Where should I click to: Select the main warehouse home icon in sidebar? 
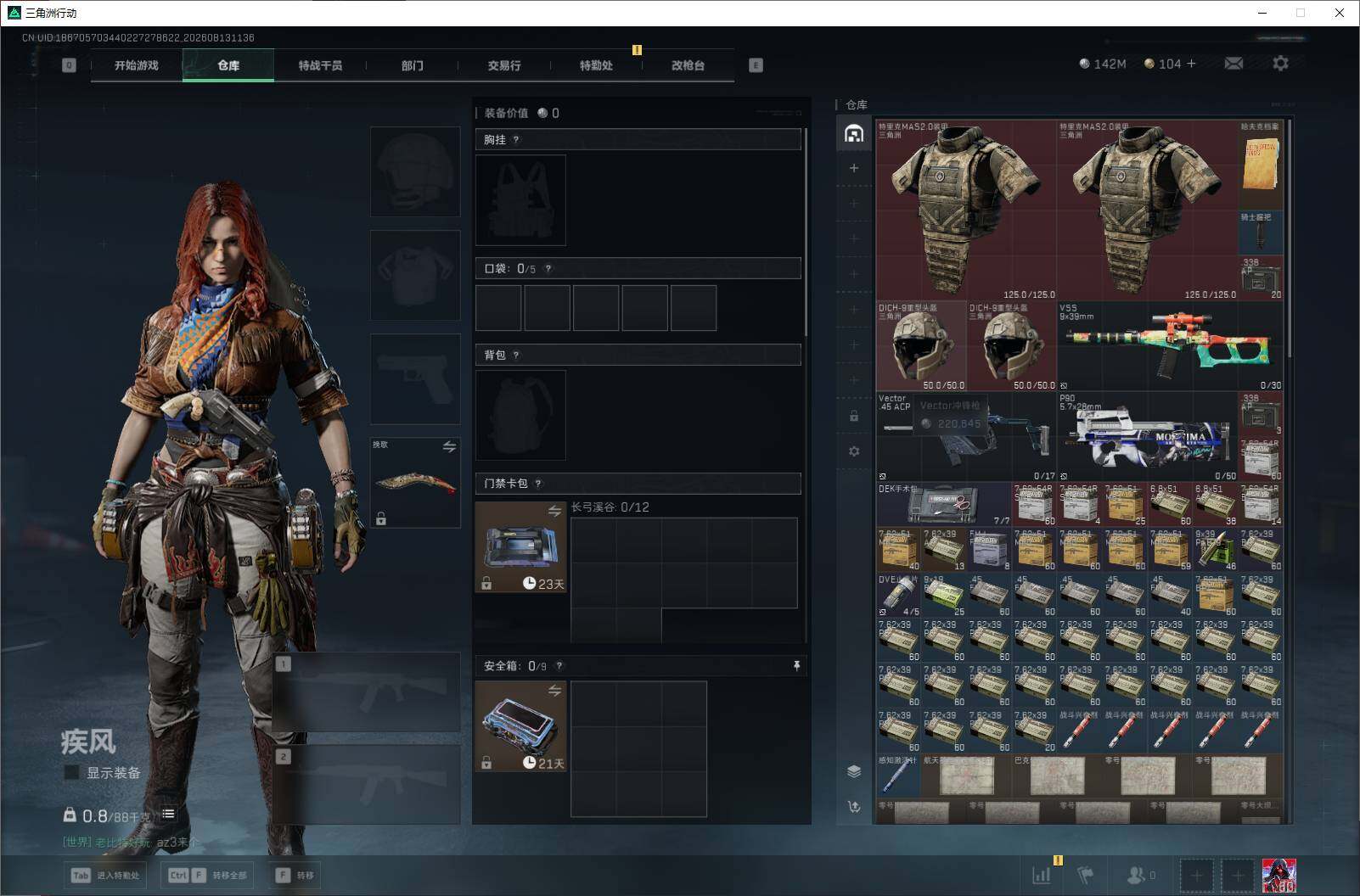[x=854, y=133]
